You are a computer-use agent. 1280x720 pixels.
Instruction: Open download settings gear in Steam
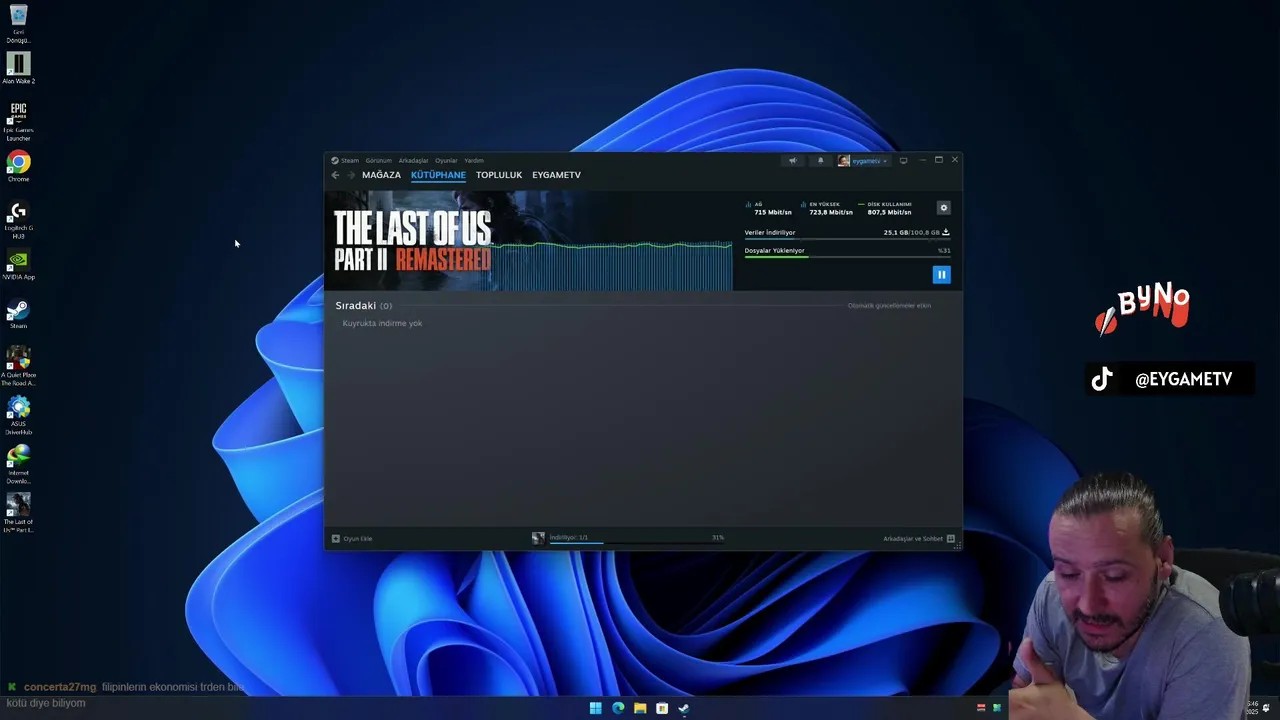[x=943, y=208]
